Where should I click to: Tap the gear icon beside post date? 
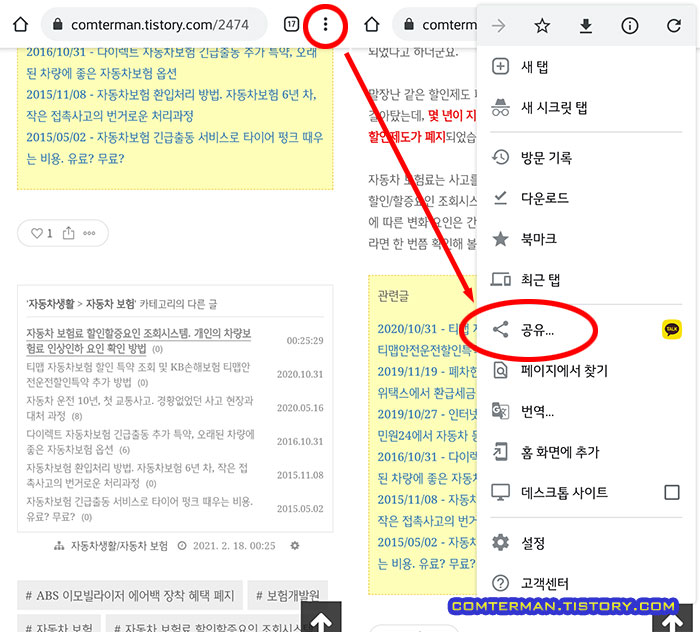(295, 545)
